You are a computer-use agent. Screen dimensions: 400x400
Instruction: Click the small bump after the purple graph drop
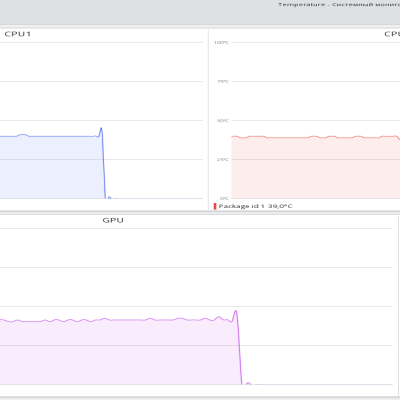tap(248, 383)
